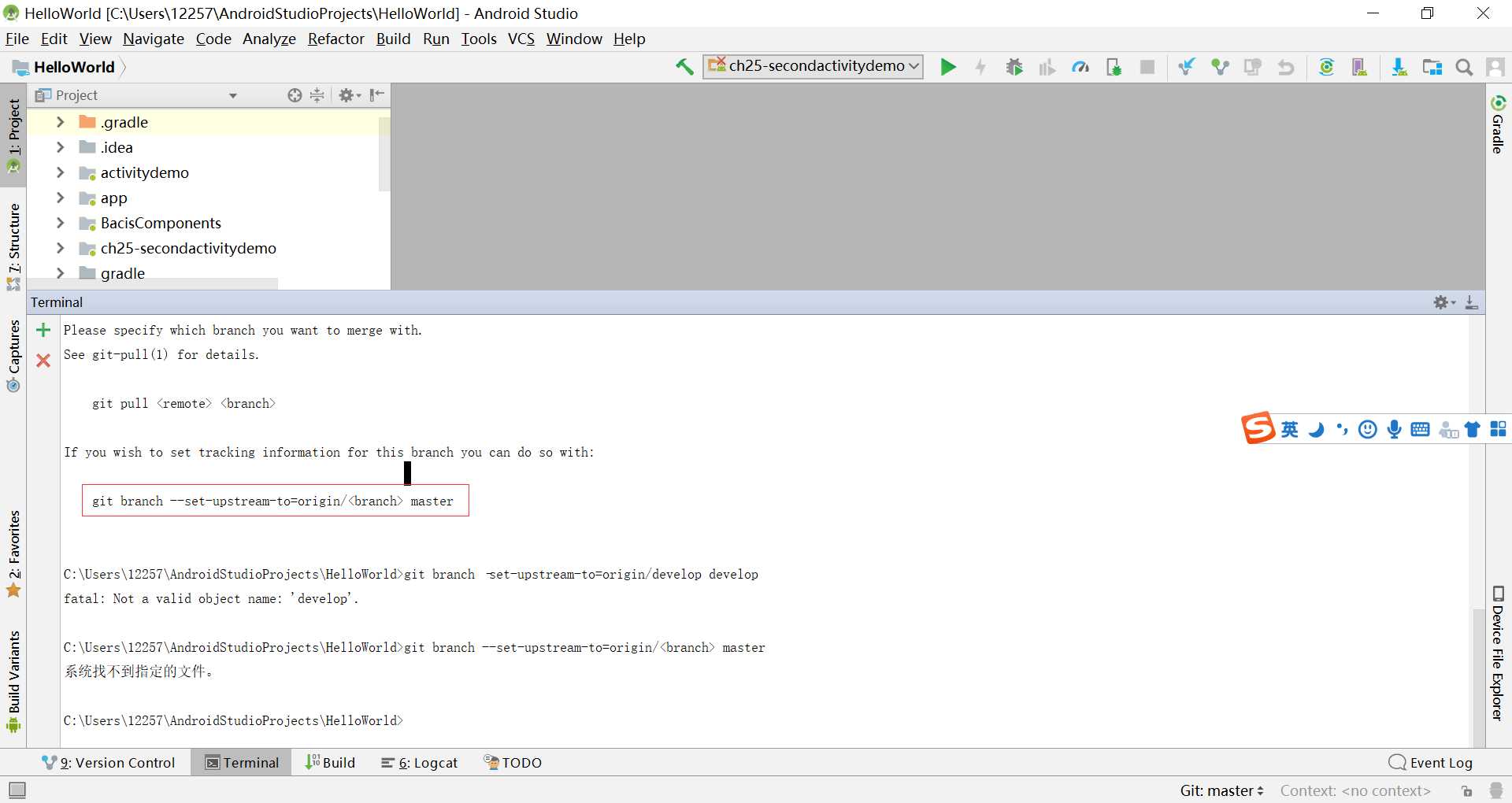
Task: Expand the activitydemo module
Action: [60, 172]
